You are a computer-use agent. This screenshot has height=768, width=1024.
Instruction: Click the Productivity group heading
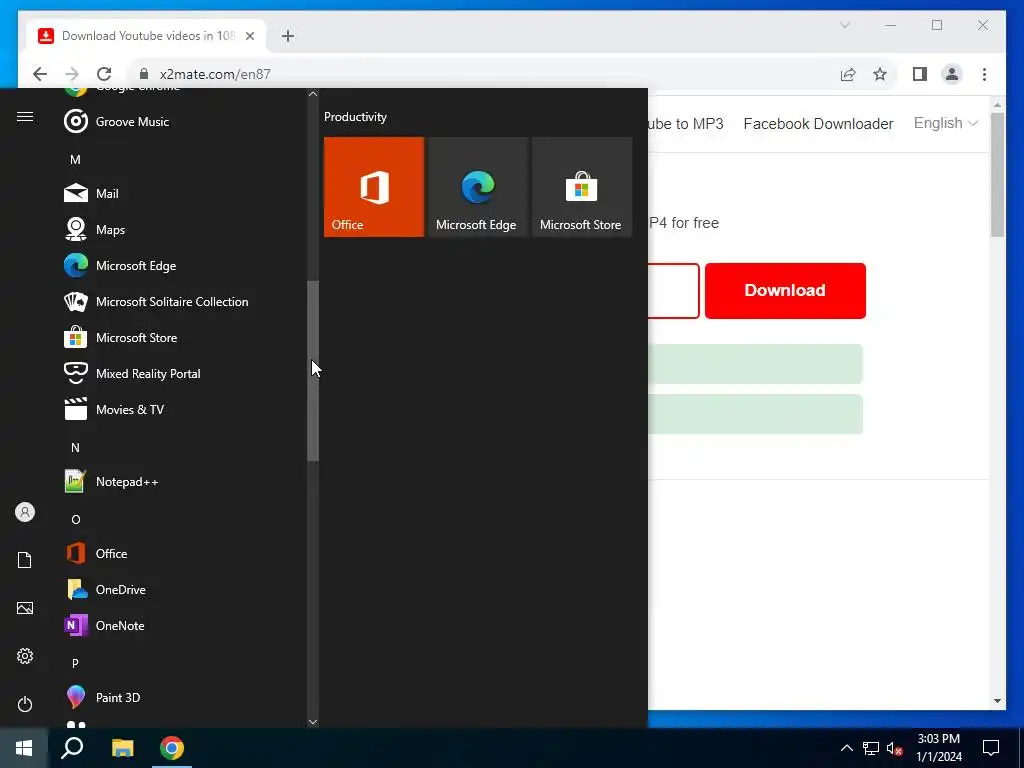(355, 117)
